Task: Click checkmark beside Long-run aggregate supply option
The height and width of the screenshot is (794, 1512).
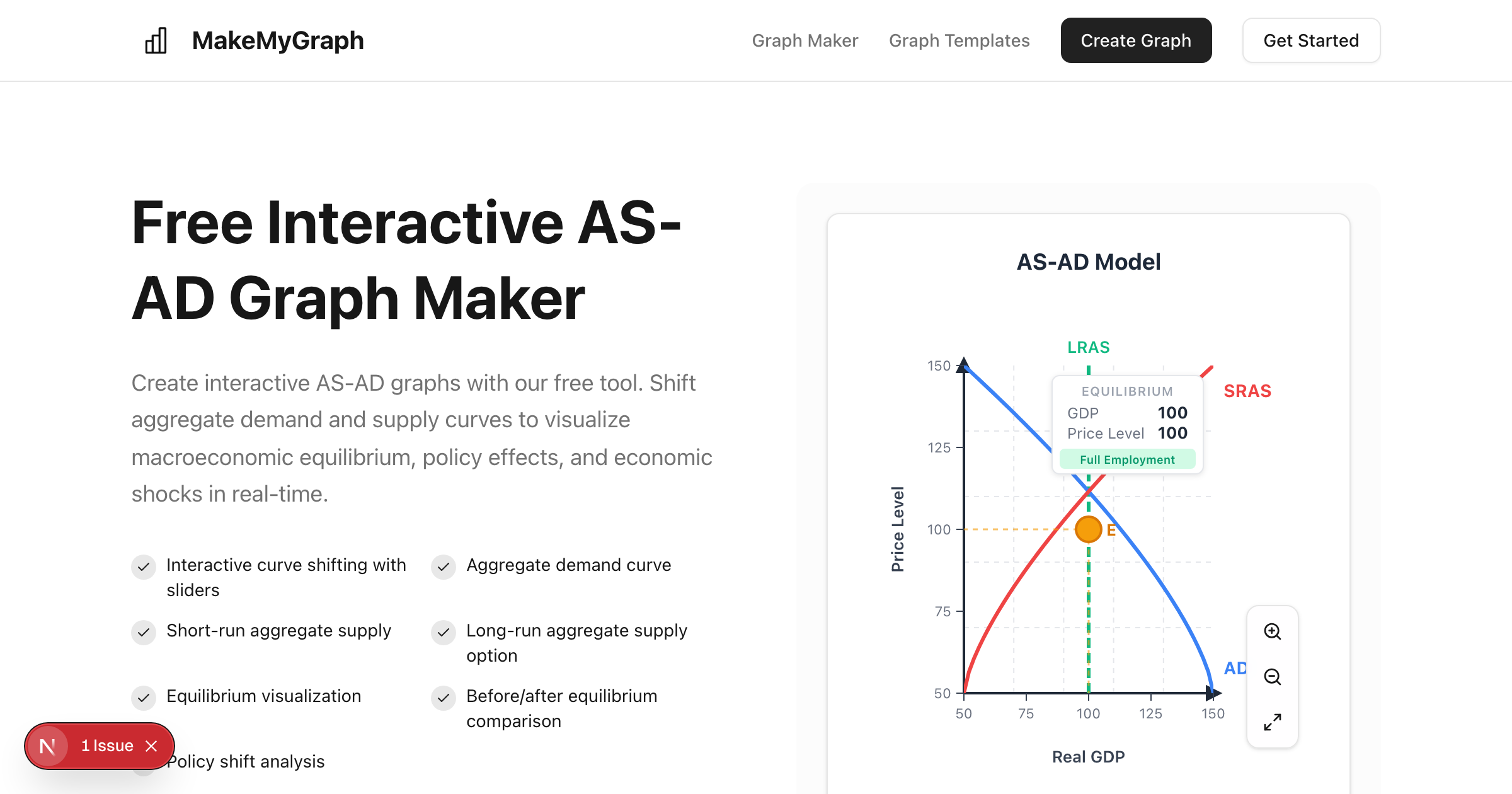Action: point(444,632)
